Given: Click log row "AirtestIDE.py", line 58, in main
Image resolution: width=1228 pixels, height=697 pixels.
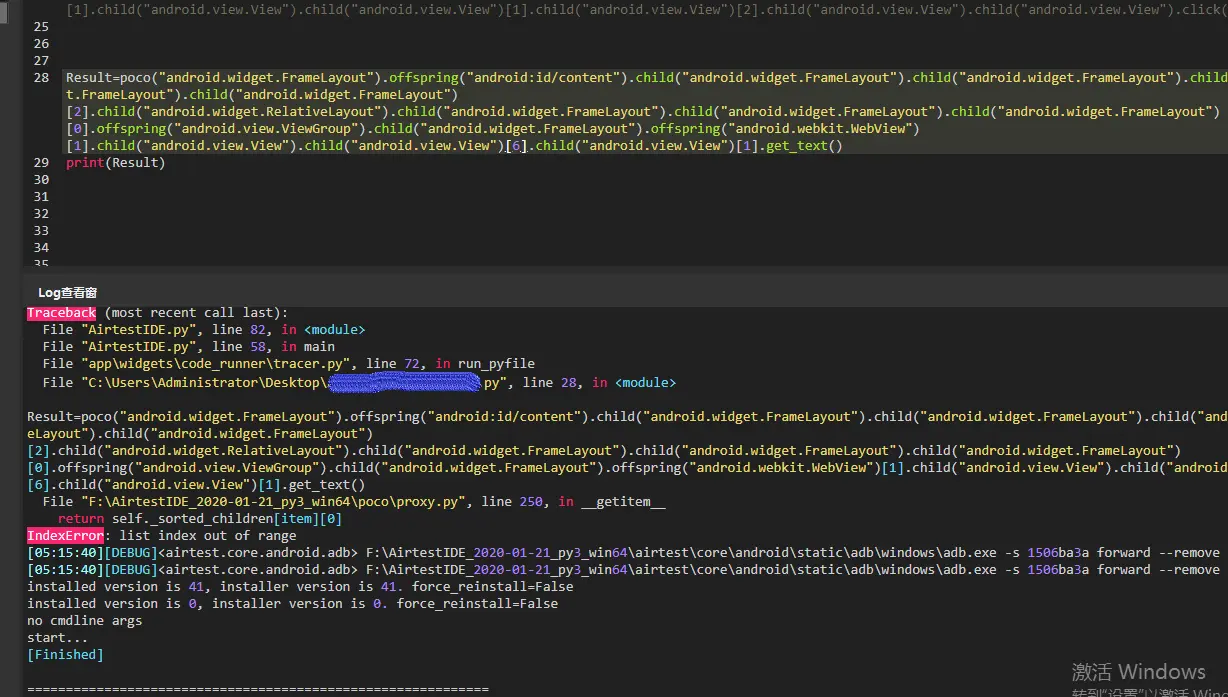Looking at the screenshot, I should [189, 347].
